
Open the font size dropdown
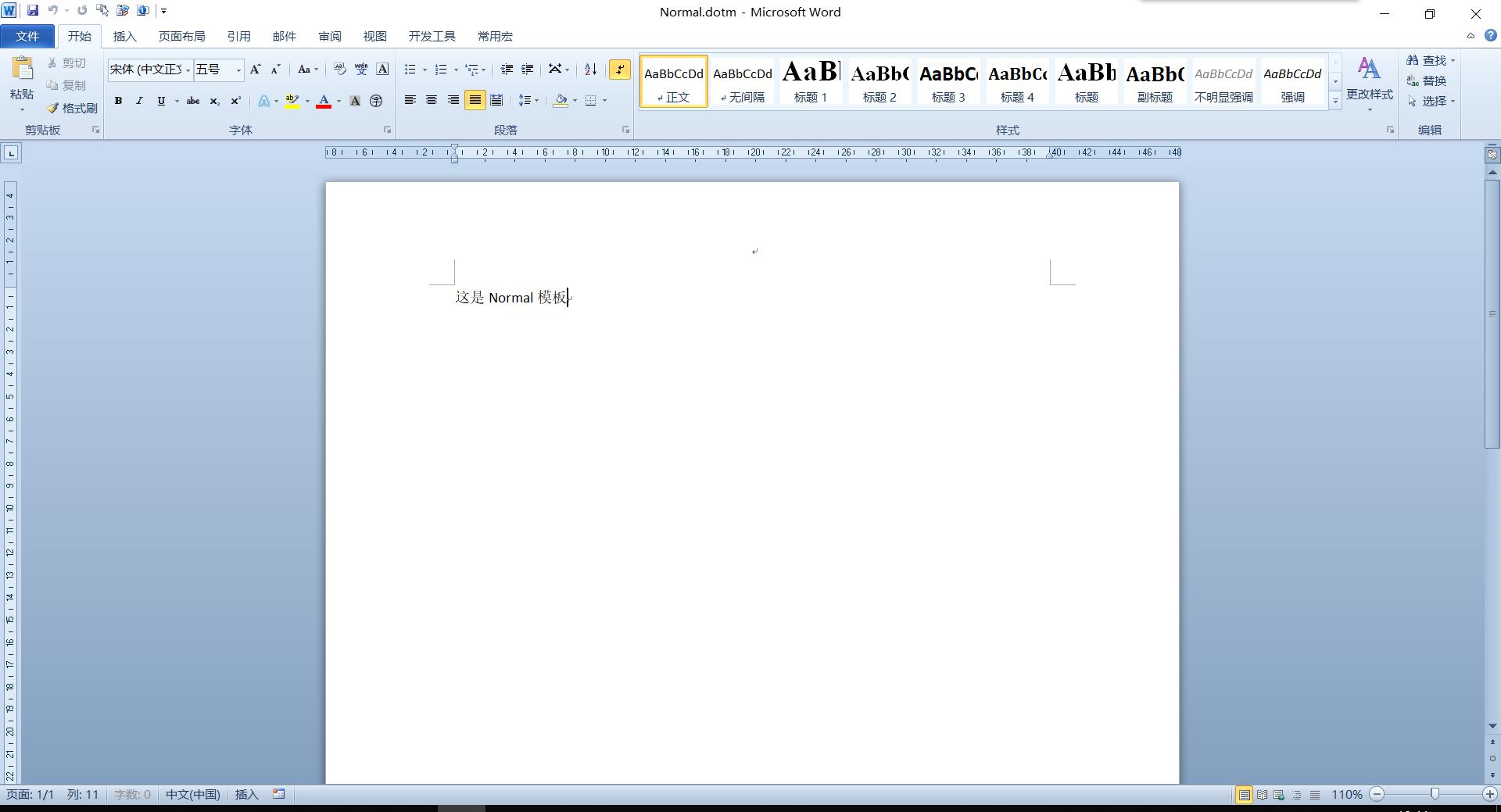click(238, 70)
